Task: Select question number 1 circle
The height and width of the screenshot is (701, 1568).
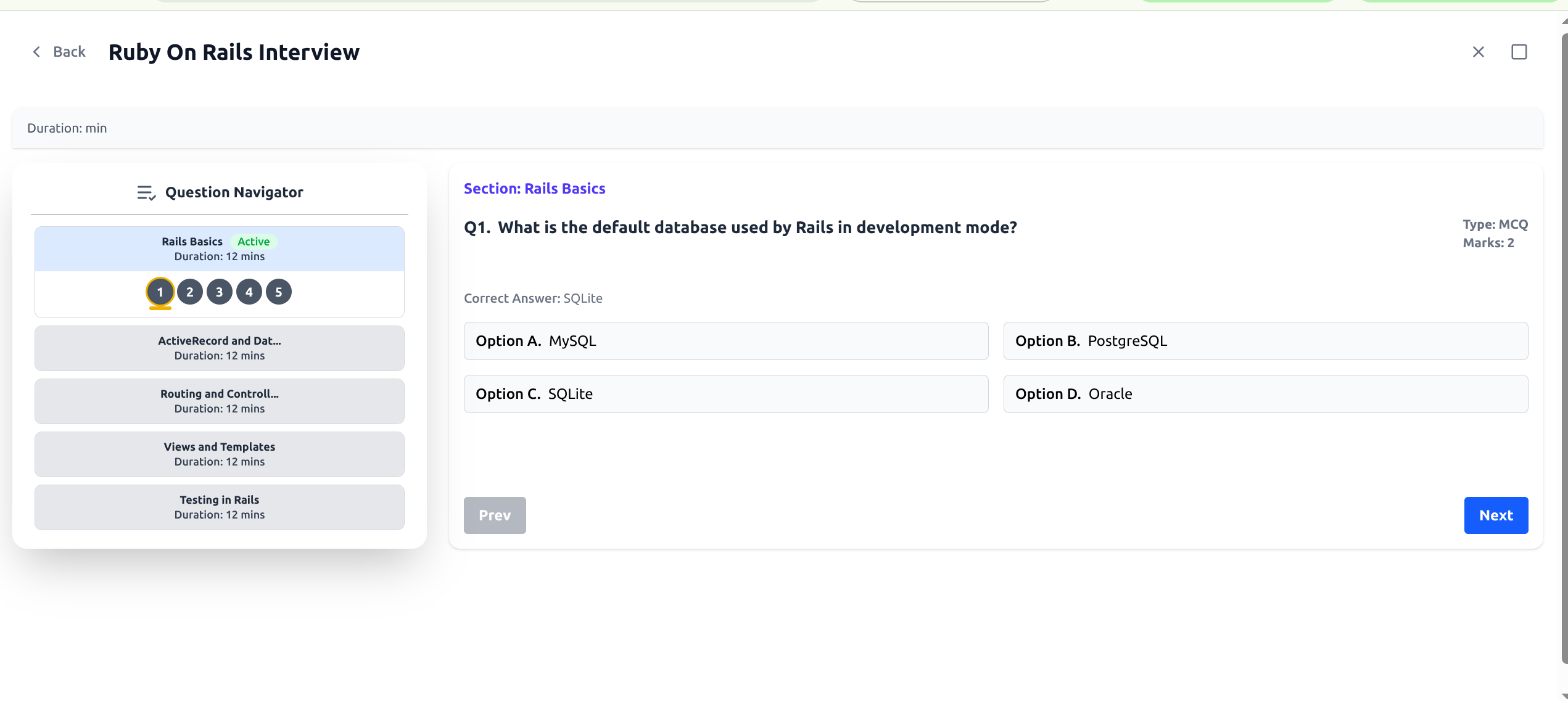Action: [160, 292]
